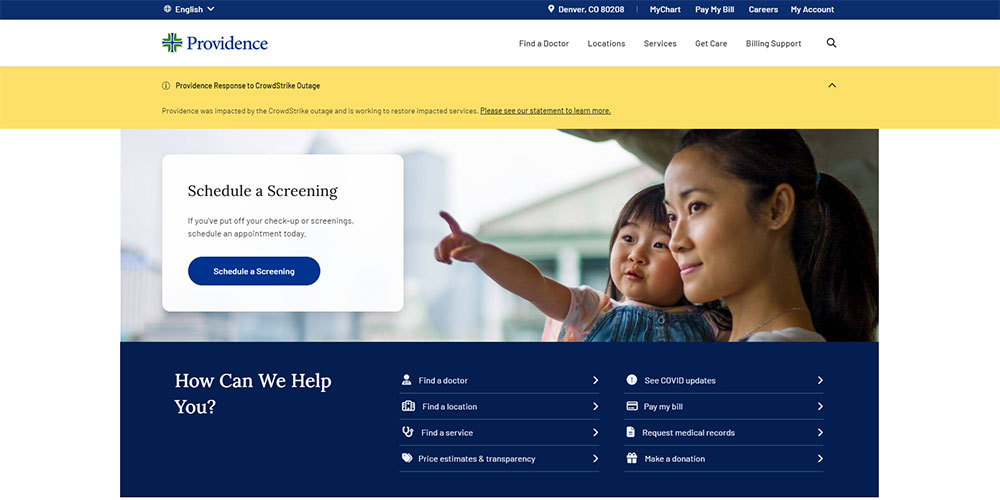
Task: Click the building icon beside Find a location
Action: point(408,406)
